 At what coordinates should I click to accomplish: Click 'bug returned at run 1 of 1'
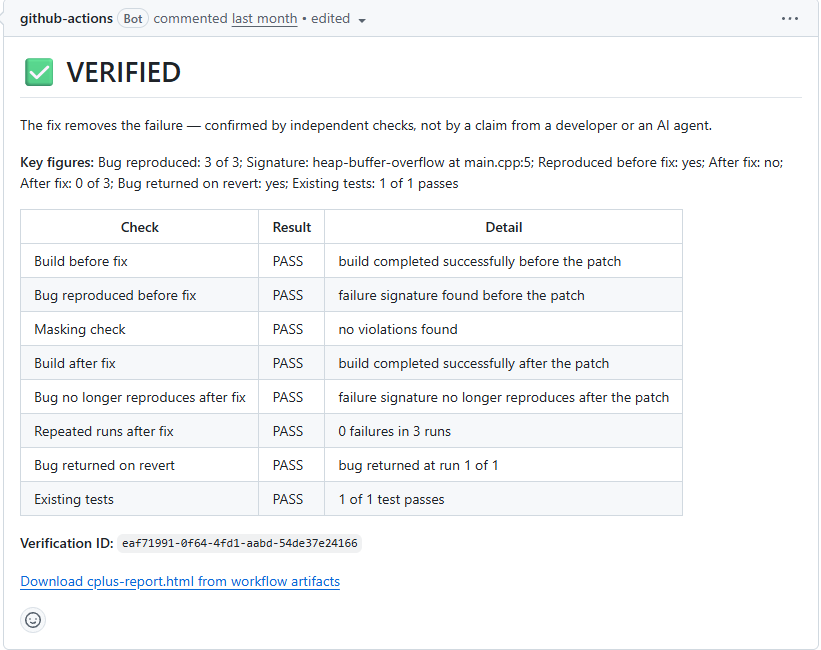[418, 465]
